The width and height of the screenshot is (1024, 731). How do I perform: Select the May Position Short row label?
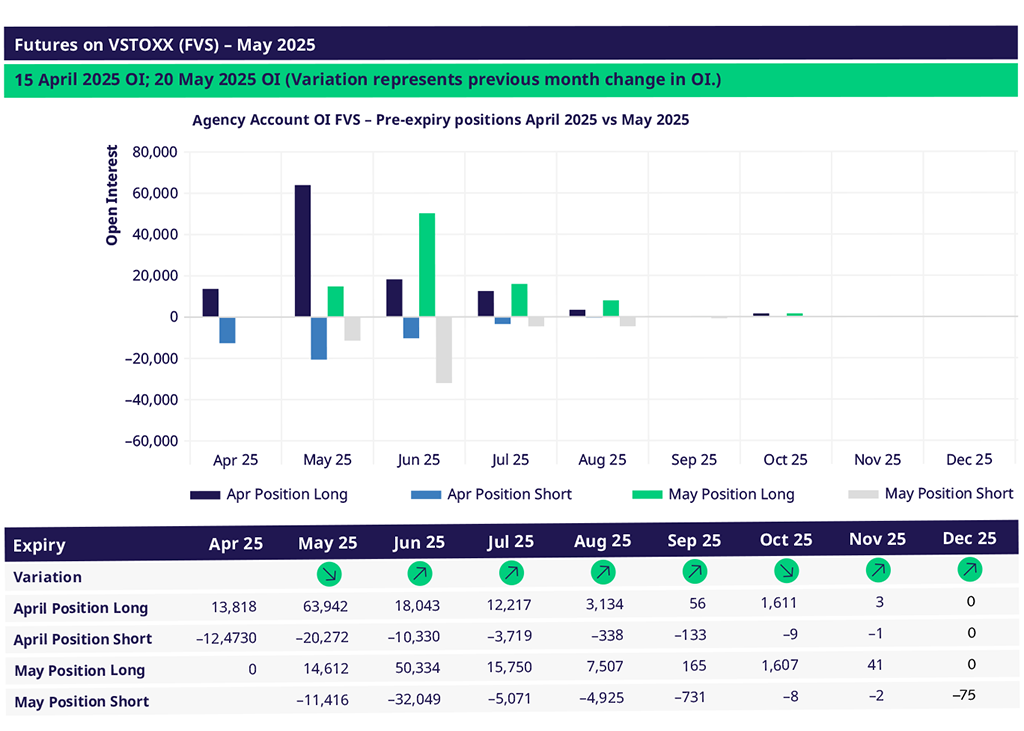(x=81, y=701)
